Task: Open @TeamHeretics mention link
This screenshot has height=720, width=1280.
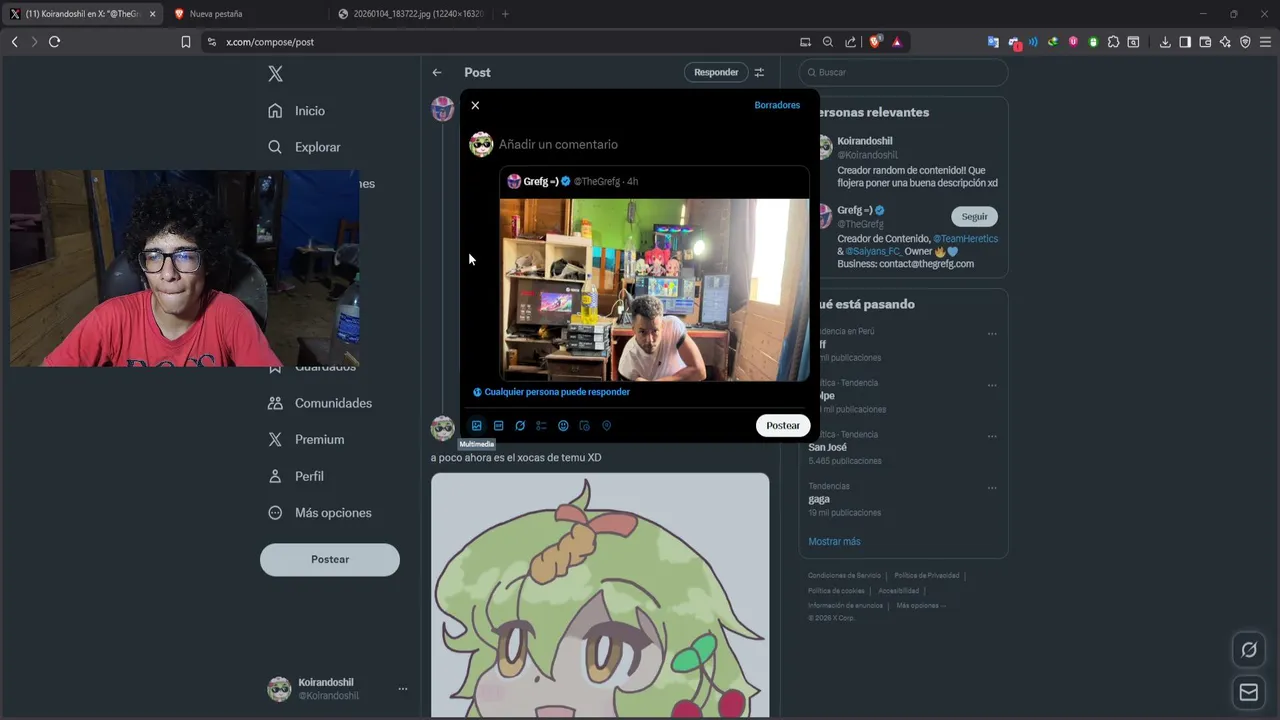Action: 965,239
